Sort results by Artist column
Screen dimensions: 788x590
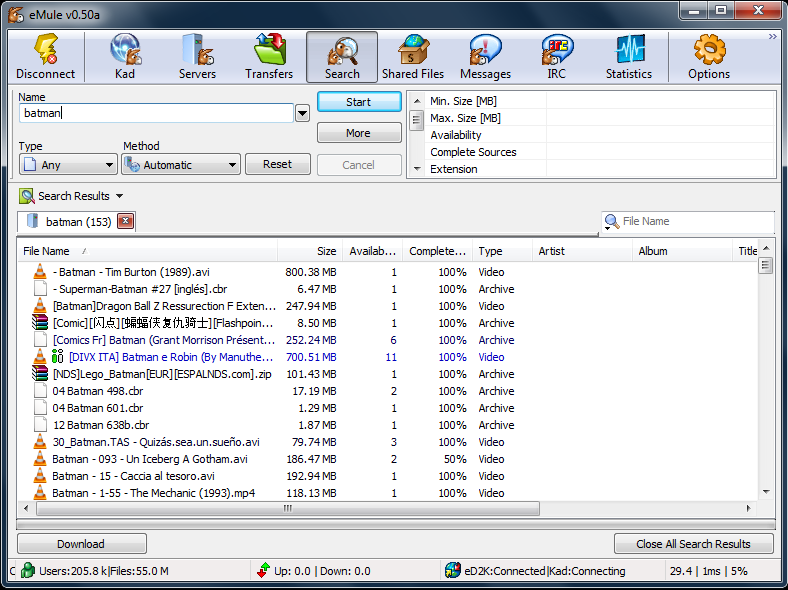(x=582, y=251)
